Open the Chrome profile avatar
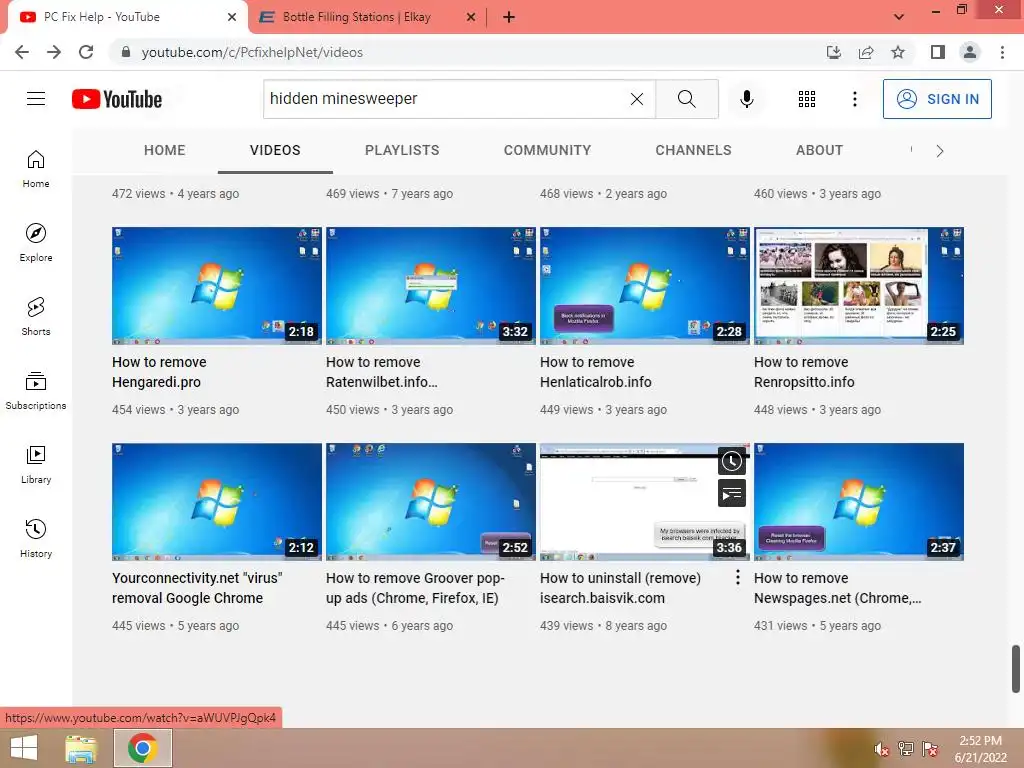This screenshot has width=1024, height=768. pos(970,52)
